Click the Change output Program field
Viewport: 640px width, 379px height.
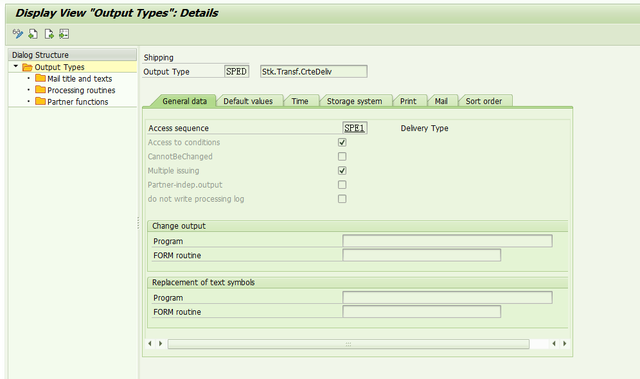pos(447,241)
